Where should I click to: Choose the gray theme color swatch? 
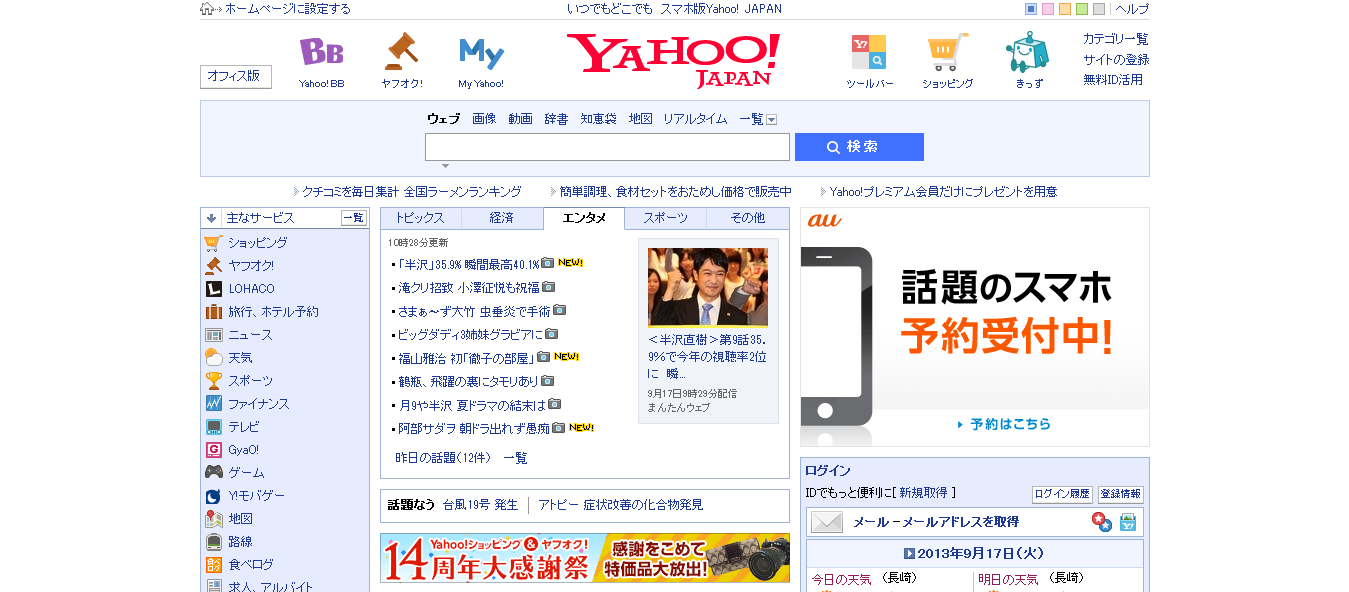tap(1099, 9)
